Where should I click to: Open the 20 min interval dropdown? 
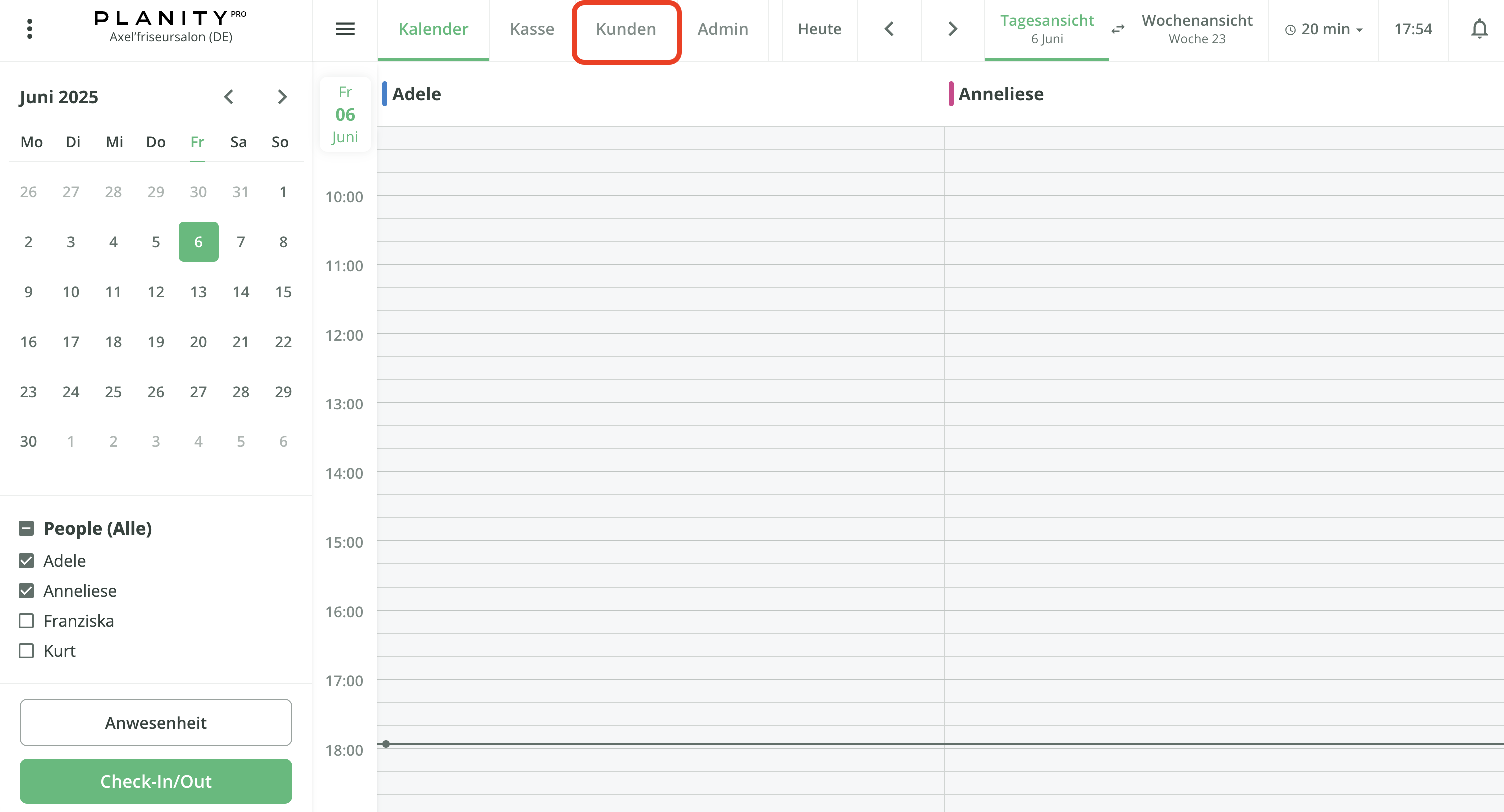point(1323,28)
